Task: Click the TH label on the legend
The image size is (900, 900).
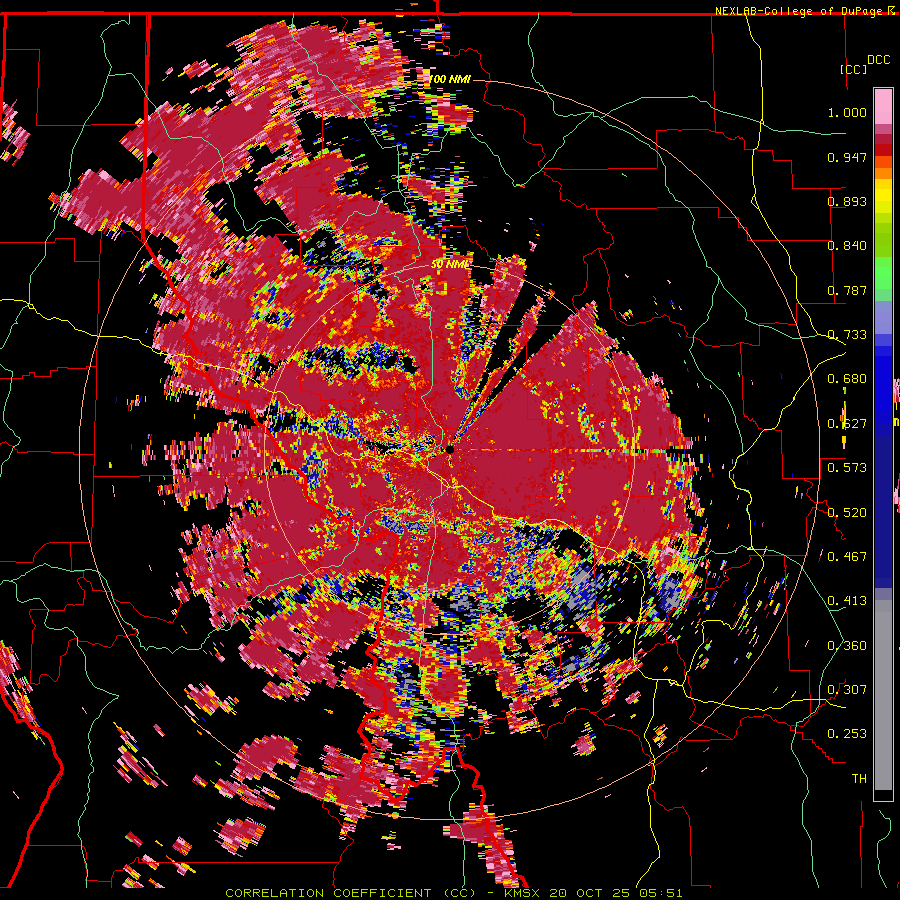Action: click(859, 778)
